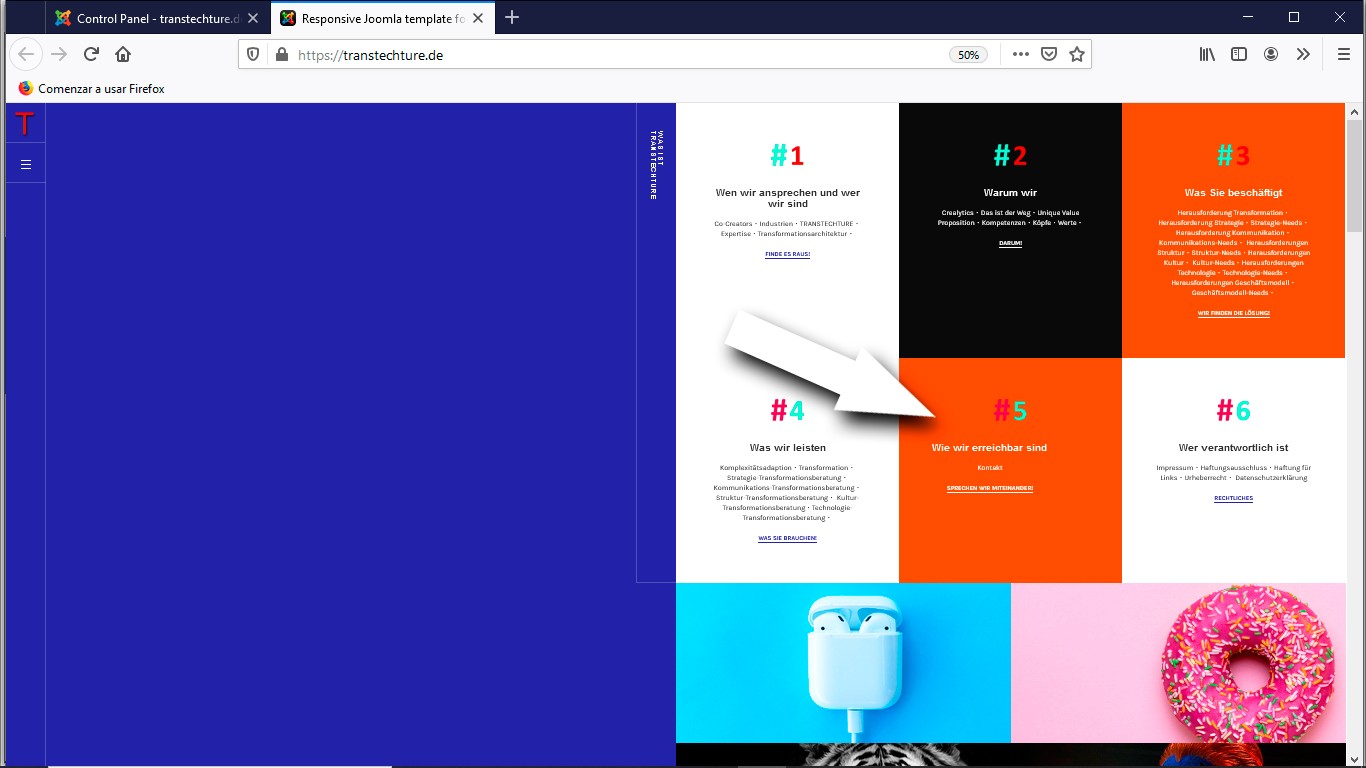Open the Firefox account menu
This screenshot has width=1366, height=768.
tap(1271, 55)
